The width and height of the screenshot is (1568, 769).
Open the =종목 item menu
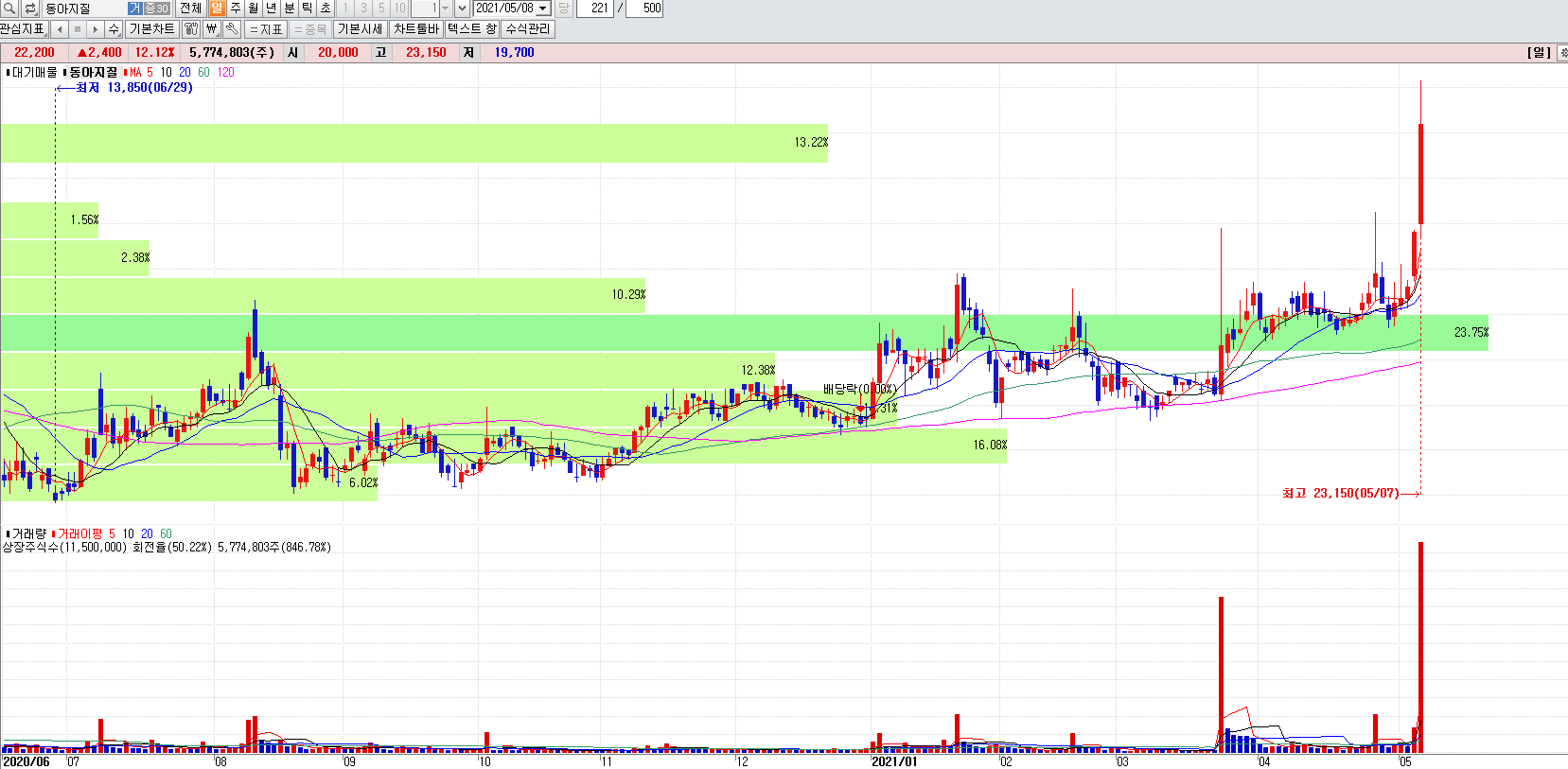click(310, 29)
